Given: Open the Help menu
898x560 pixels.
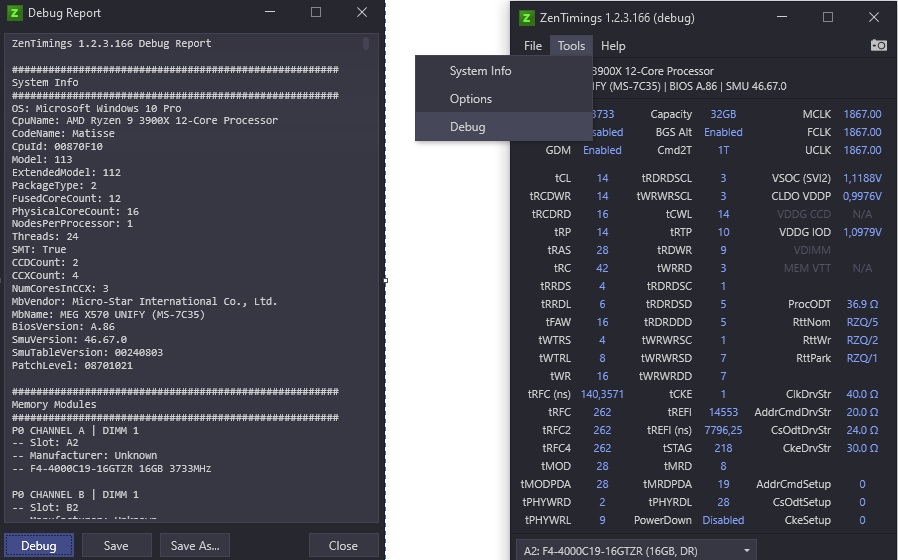Looking at the screenshot, I should click(613, 46).
